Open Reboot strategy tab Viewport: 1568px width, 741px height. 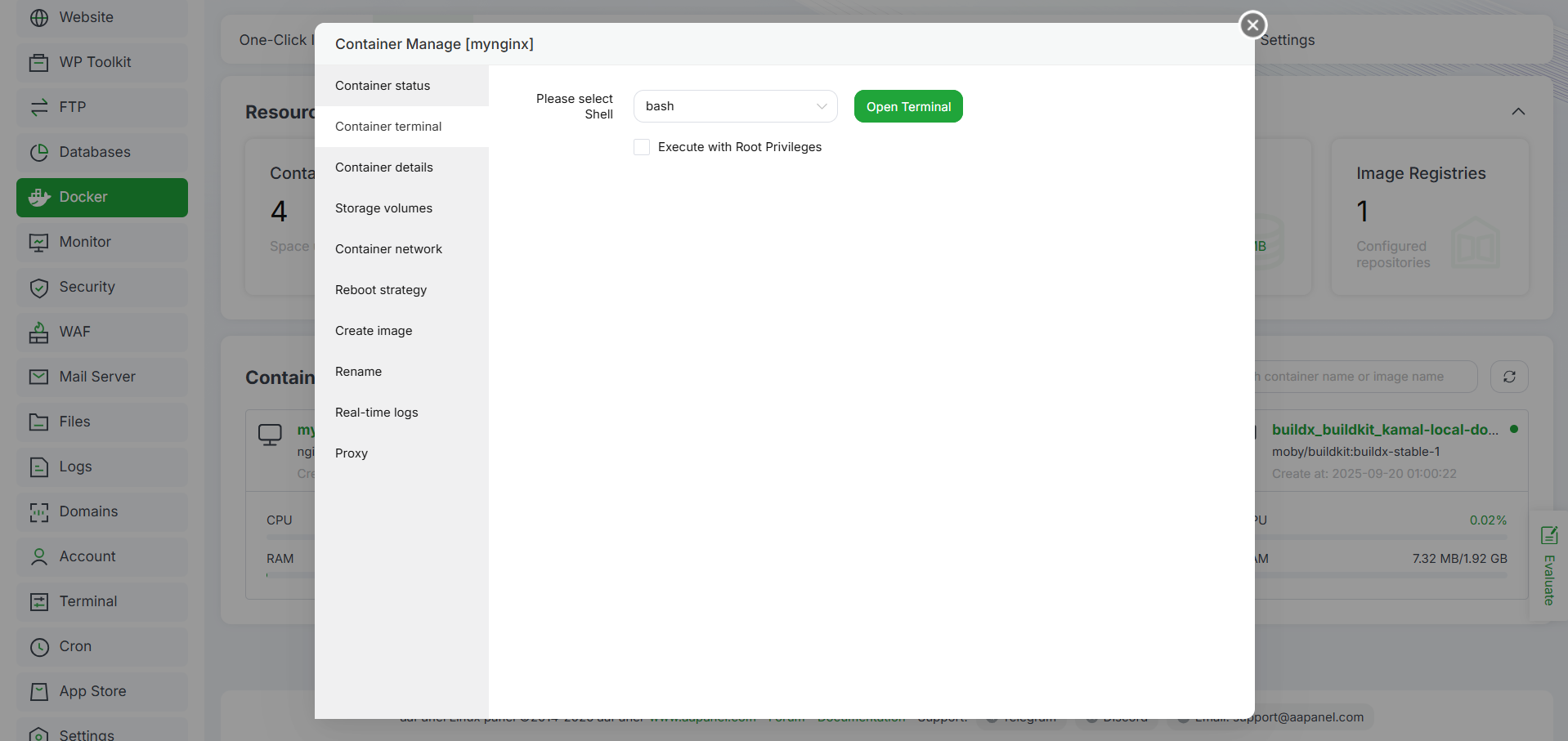pos(401,290)
